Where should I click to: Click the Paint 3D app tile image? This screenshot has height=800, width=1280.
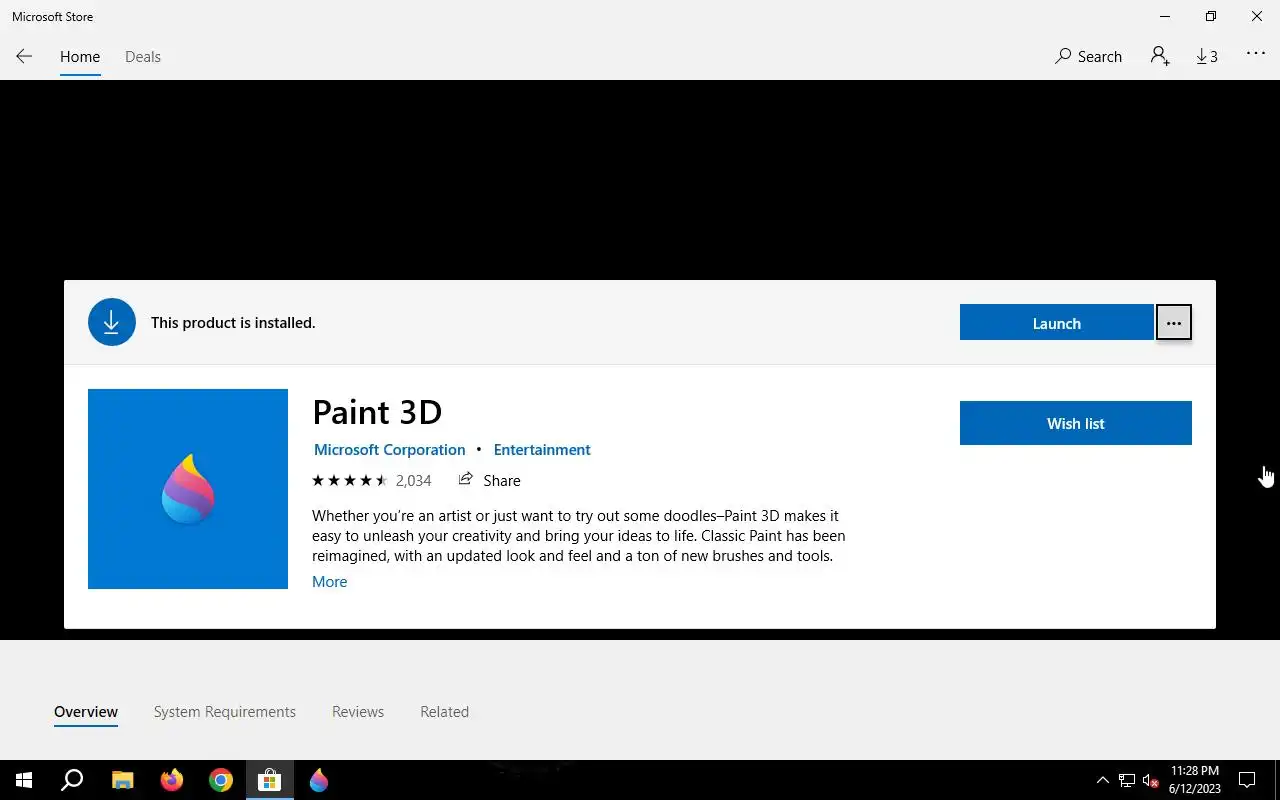[x=188, y=489]
